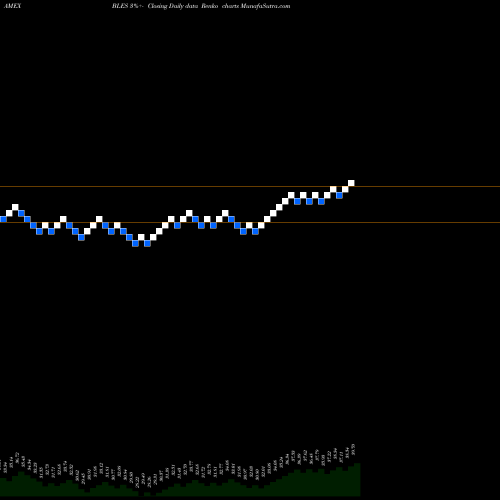
Task: Open the MunafaSutra.com charts credit text
Action: (256, 6)
